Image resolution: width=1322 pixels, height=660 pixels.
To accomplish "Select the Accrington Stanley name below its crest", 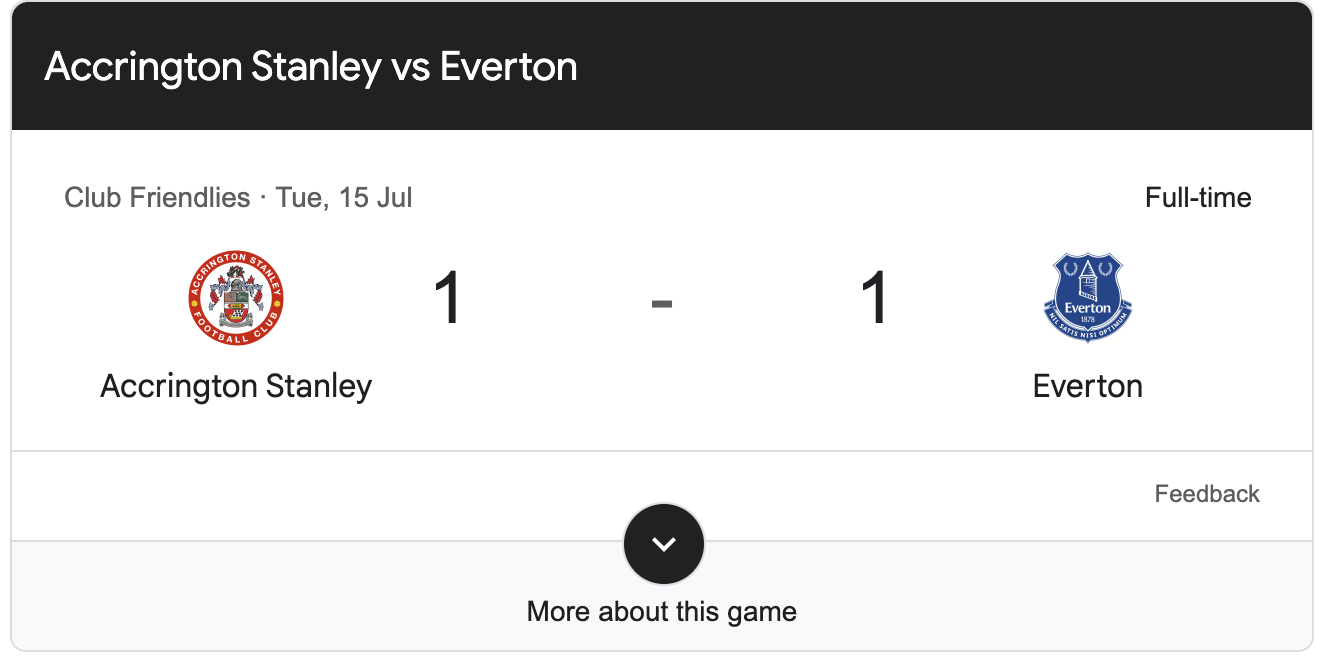I will coord(236,386).
